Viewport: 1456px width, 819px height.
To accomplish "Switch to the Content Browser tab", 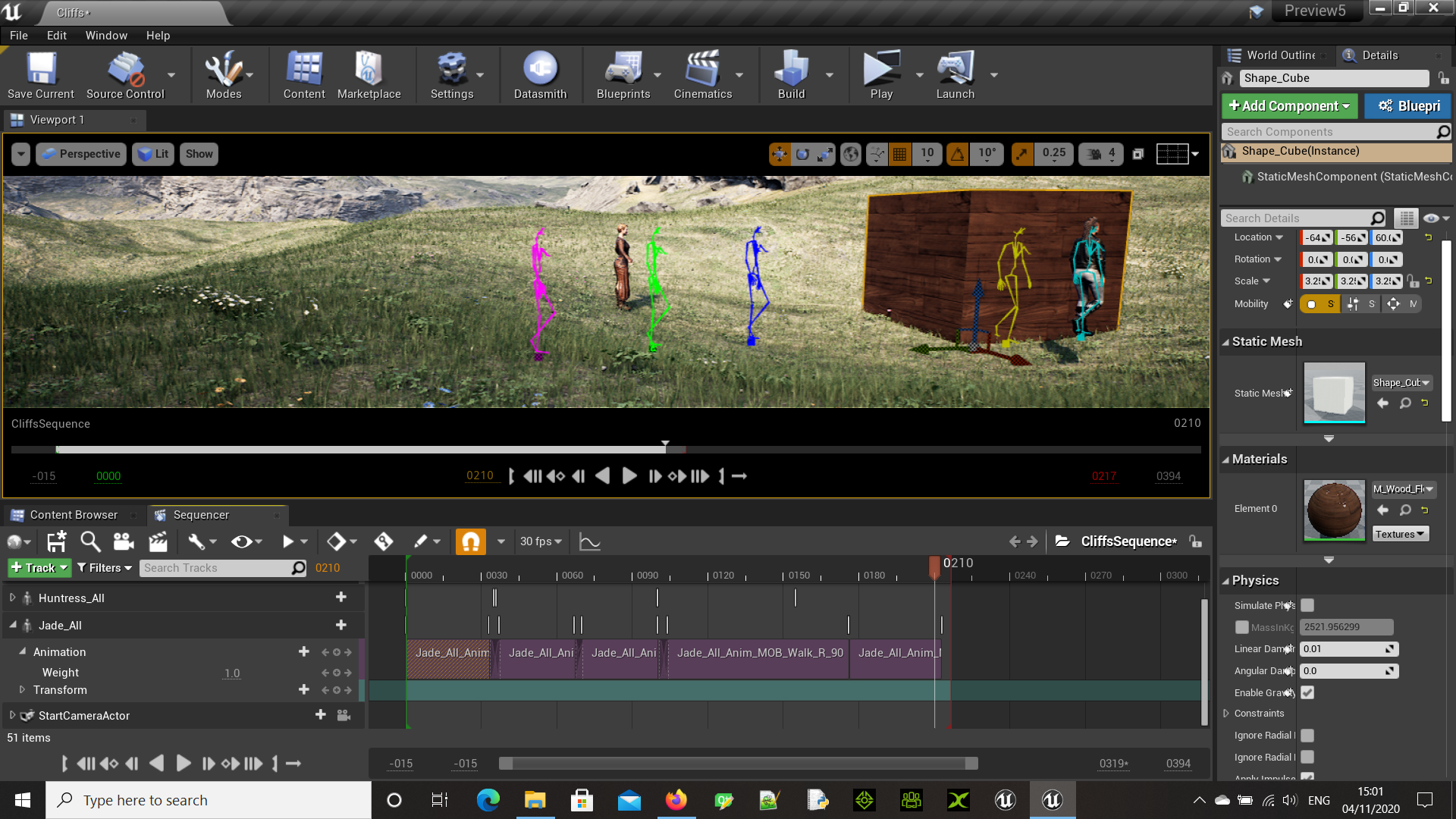I will (x=74, y=515).
